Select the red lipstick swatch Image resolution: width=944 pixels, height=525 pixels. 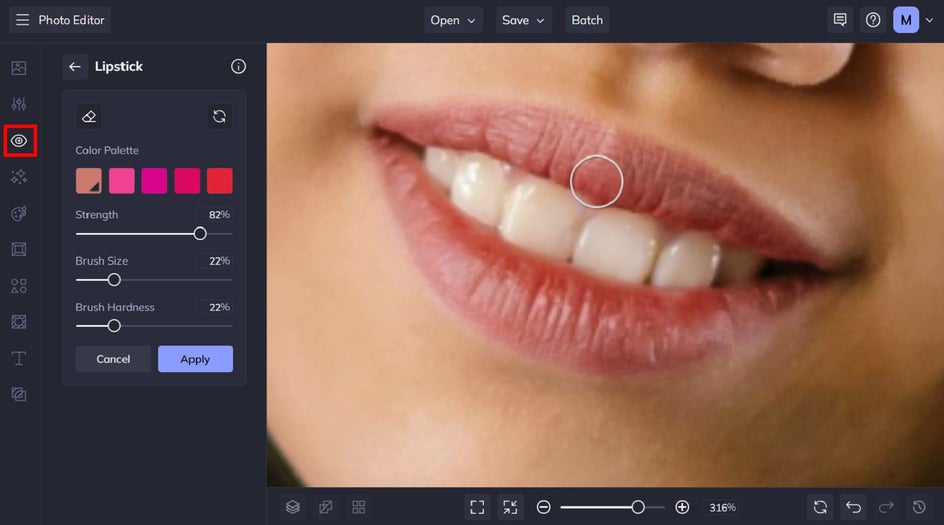[220, 181]
